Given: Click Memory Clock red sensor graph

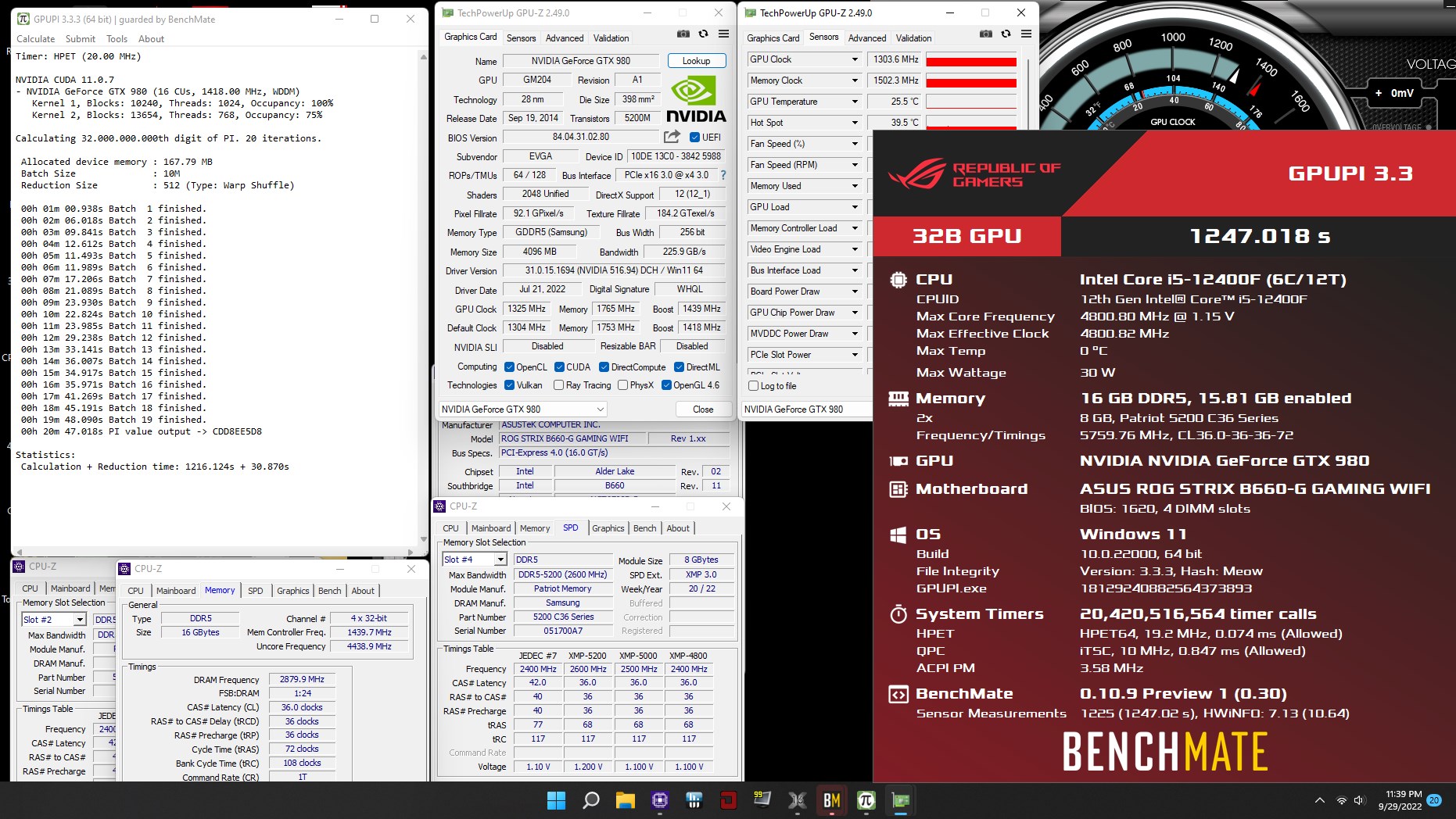Looking at the screenshot, I should click(971, 80).
